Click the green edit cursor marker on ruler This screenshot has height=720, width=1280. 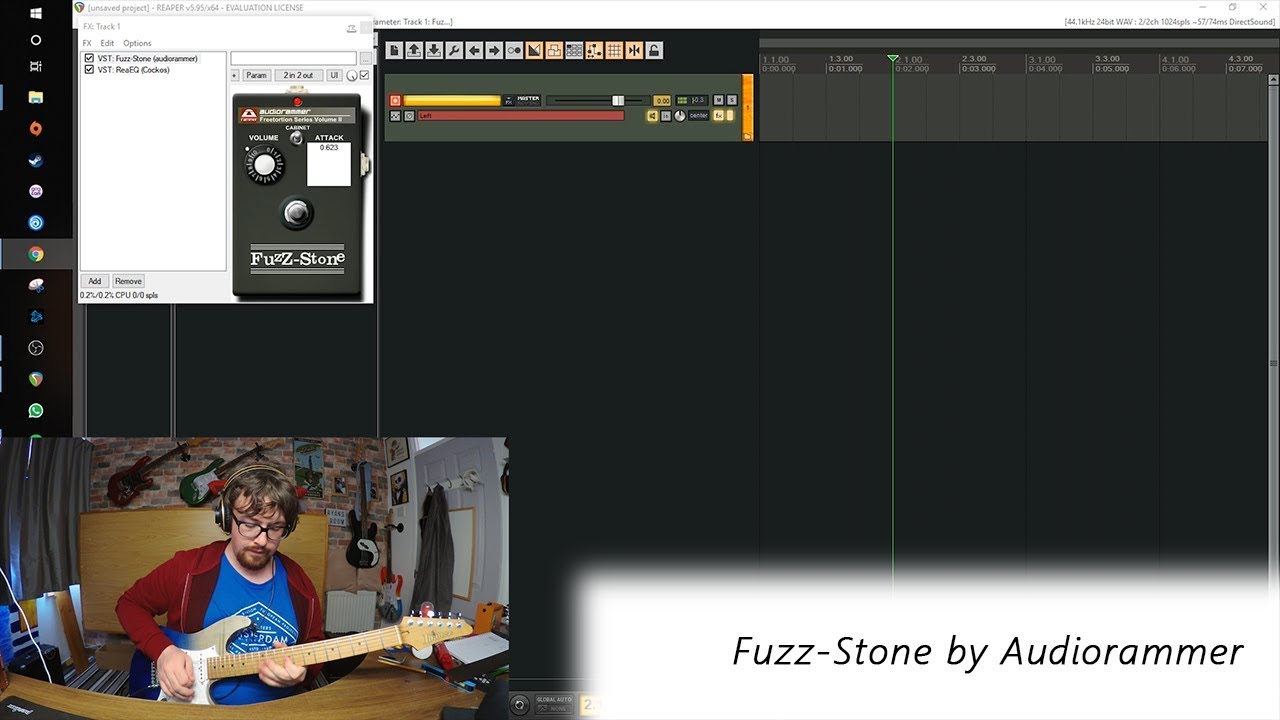893,59
